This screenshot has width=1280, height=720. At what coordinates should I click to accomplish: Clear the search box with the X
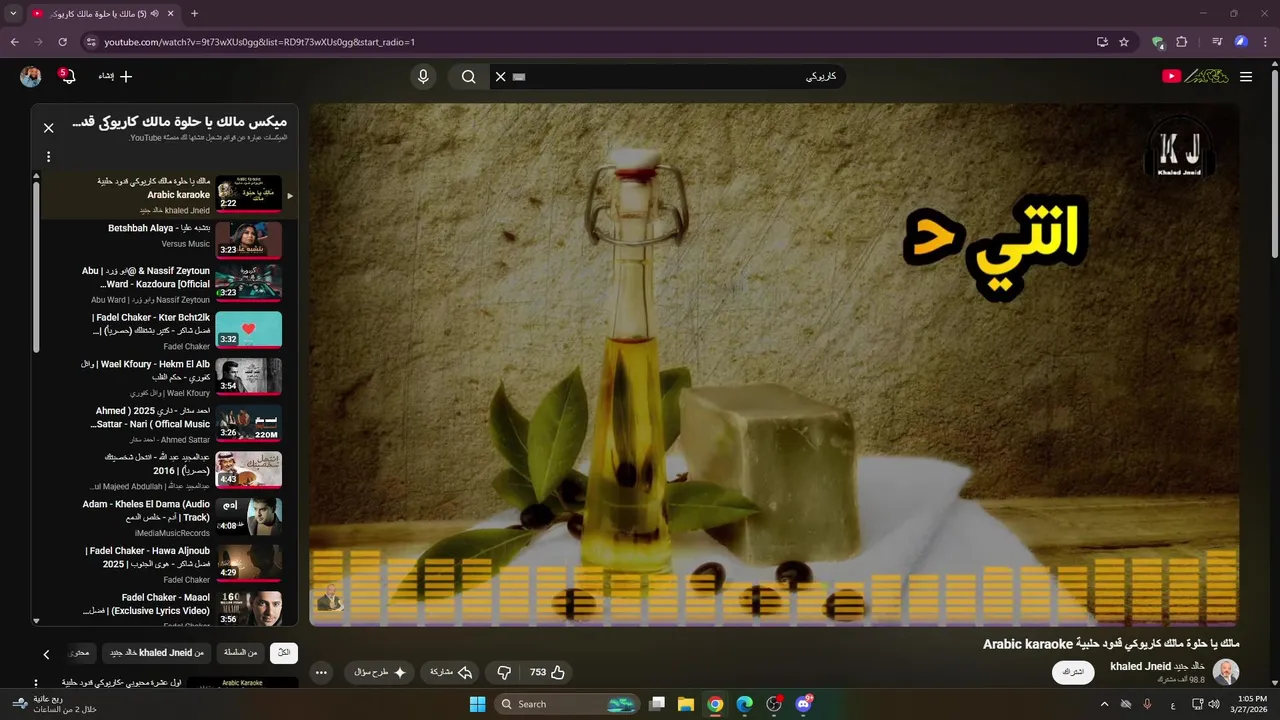501,76
